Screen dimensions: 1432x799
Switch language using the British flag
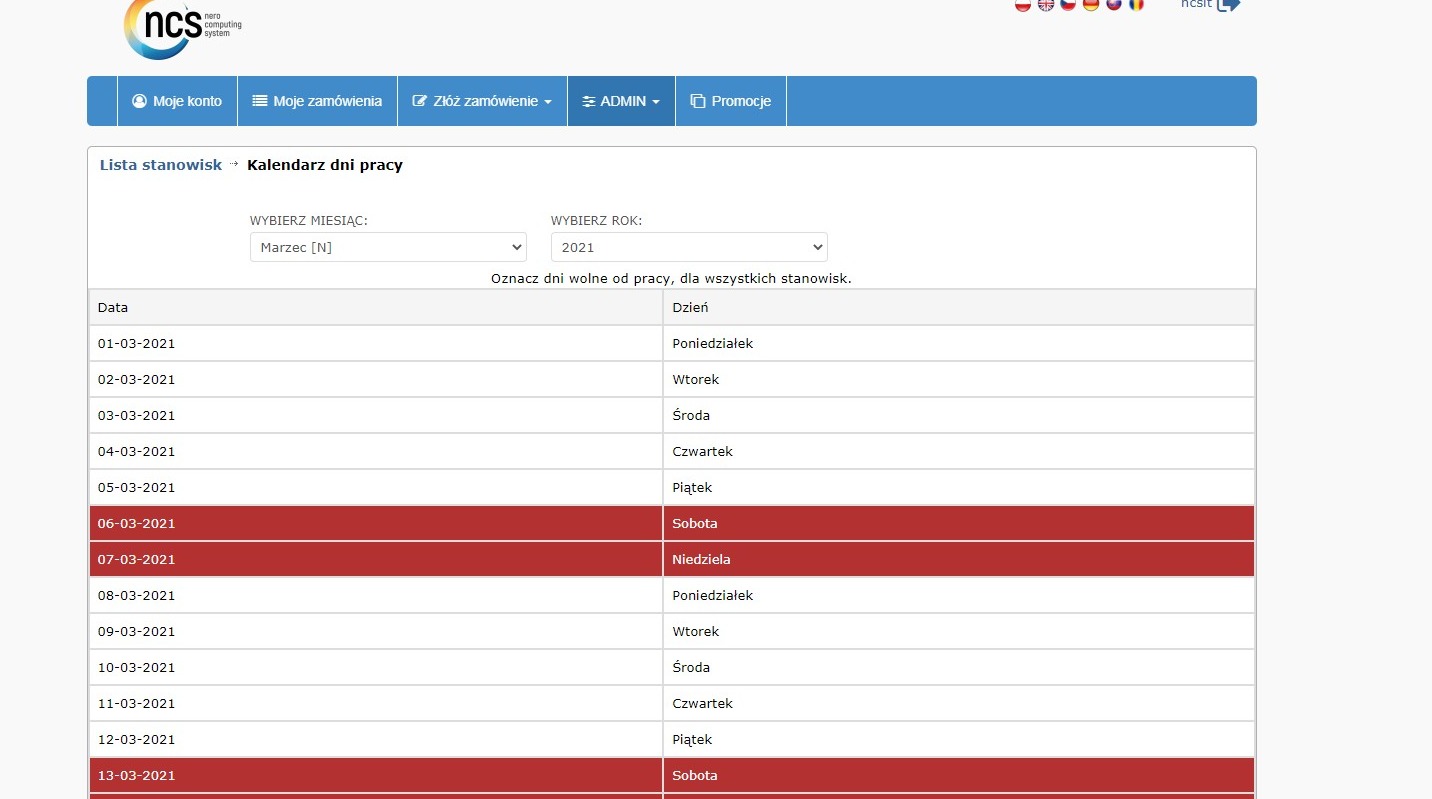click(x=1045, y=5)
